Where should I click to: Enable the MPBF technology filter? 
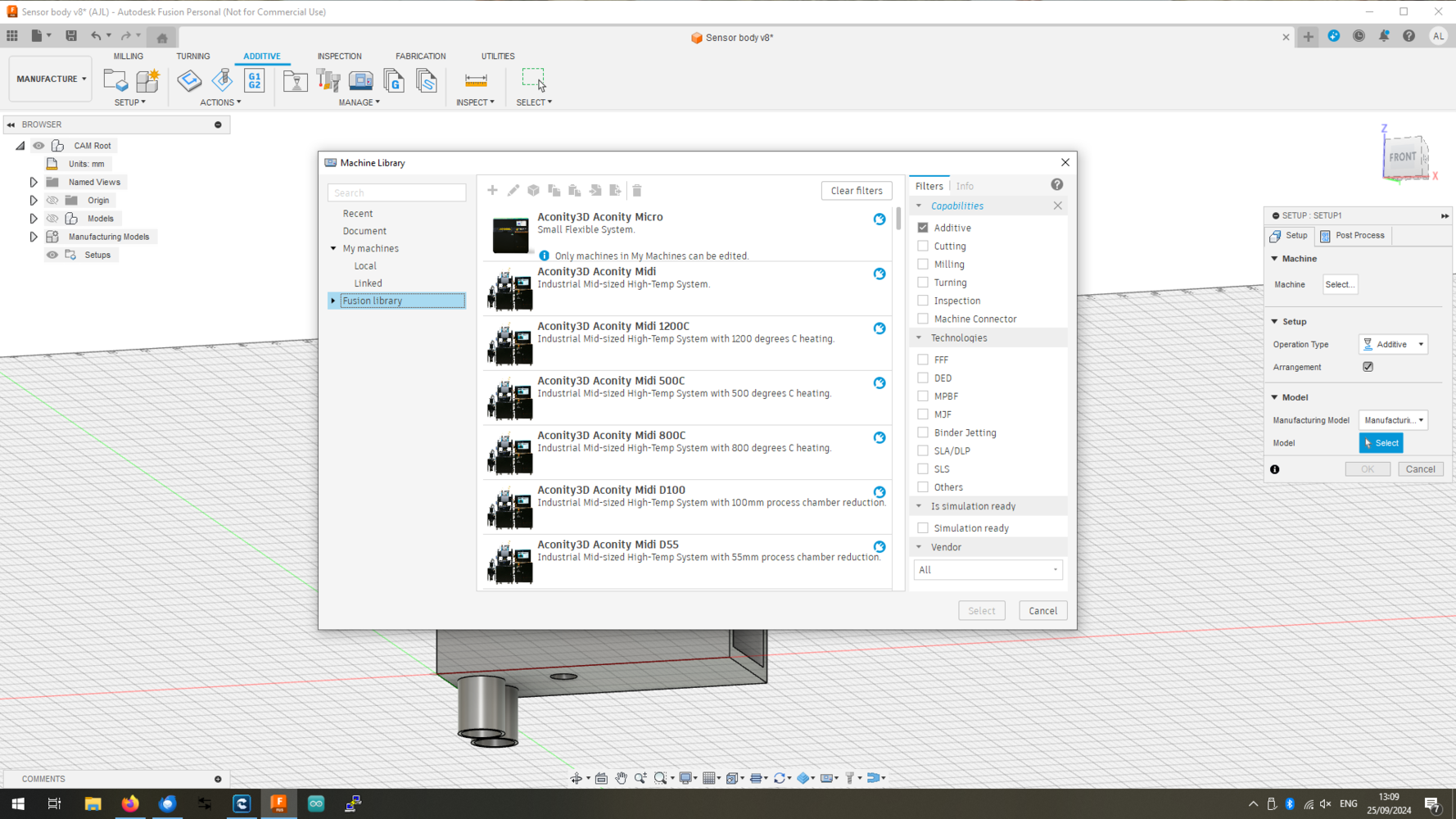point(923,396)
